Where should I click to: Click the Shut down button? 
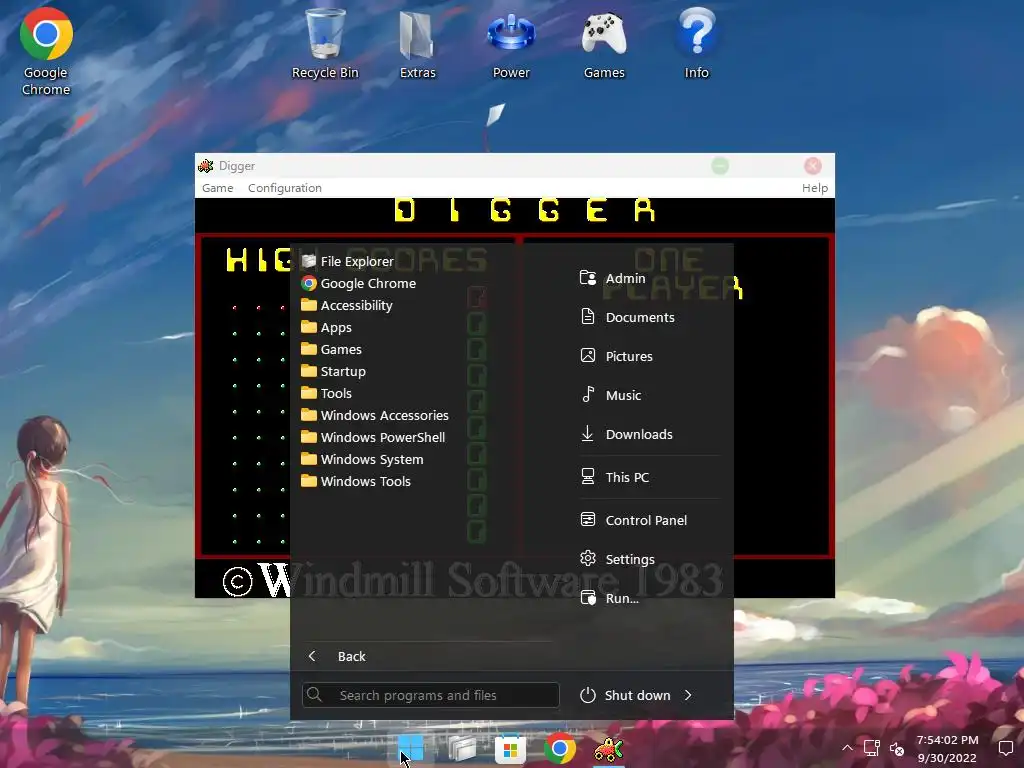click(625, 696)
